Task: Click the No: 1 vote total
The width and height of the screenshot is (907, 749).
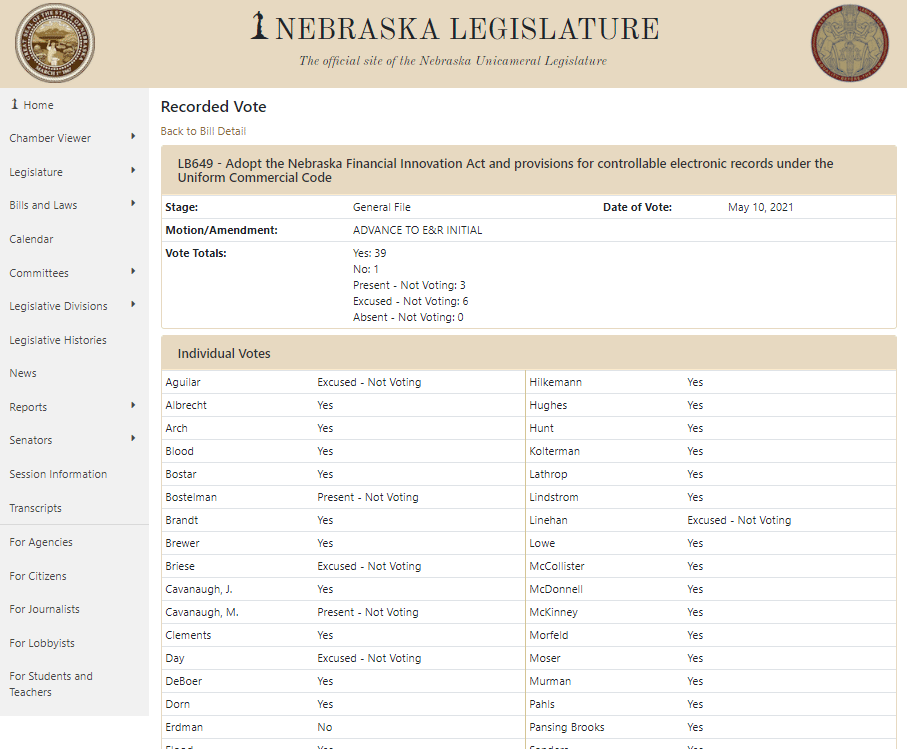Action: point(366,270)
